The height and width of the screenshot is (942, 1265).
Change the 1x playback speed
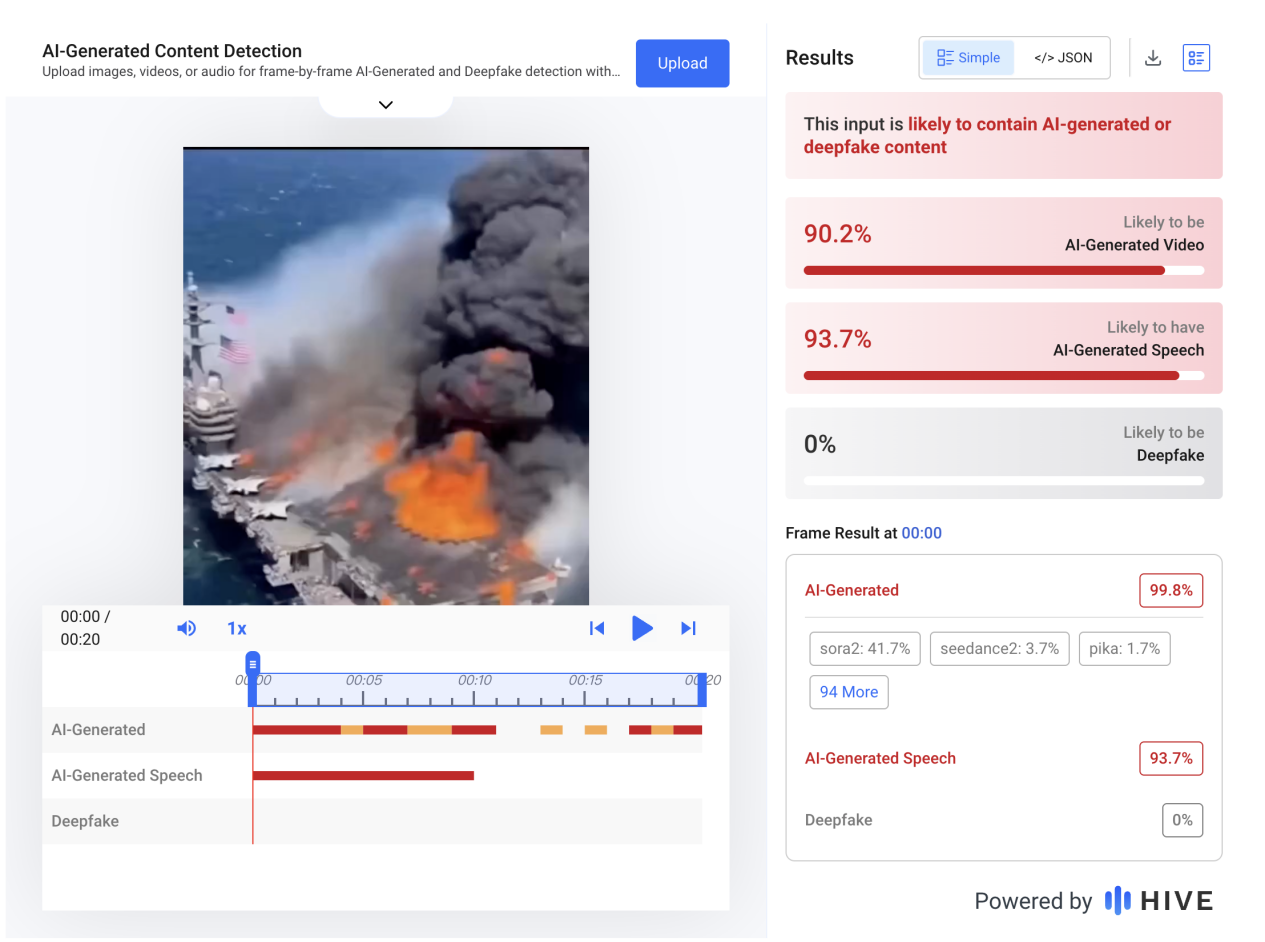point(236,628)
